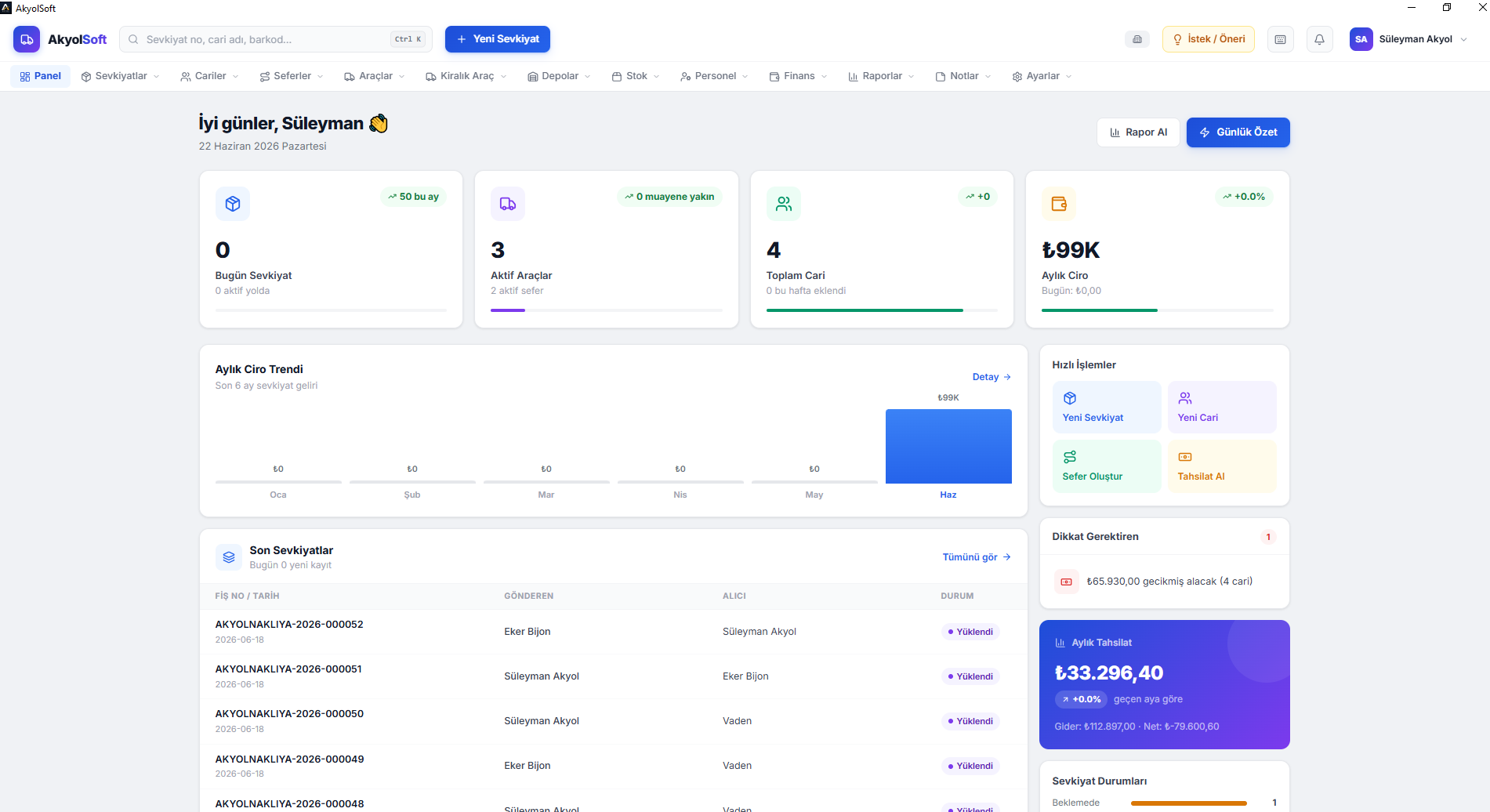The image size is (1490, 812).
Task: Click the +0.0% Aylık Ciro badge
Action: click(x=1244, y=197)
